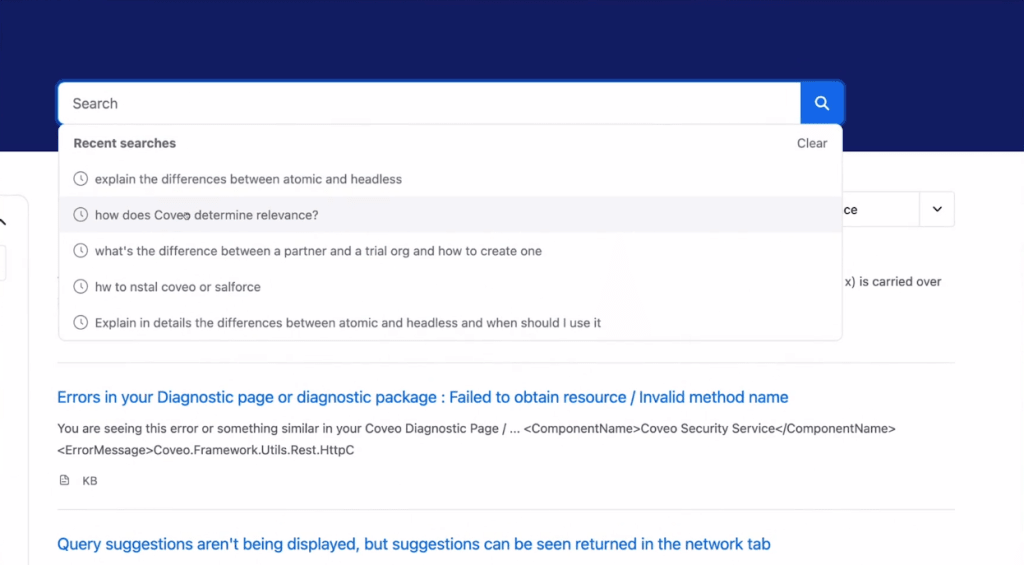Click into the Search input field
1024x565 pixels.
[430, 103]
